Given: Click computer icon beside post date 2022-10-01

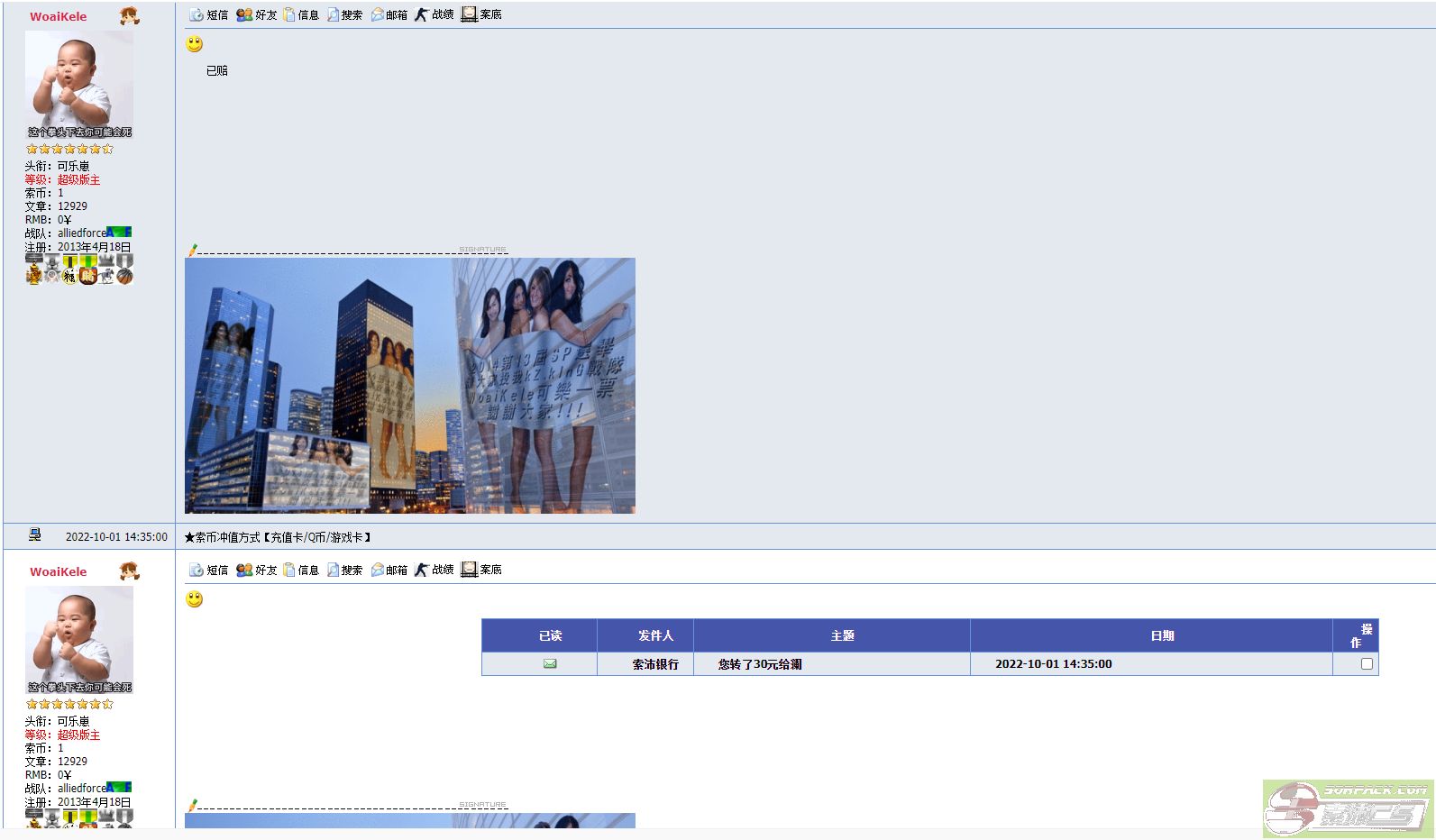Looking at the screenshot, I should tap(35, 535).
